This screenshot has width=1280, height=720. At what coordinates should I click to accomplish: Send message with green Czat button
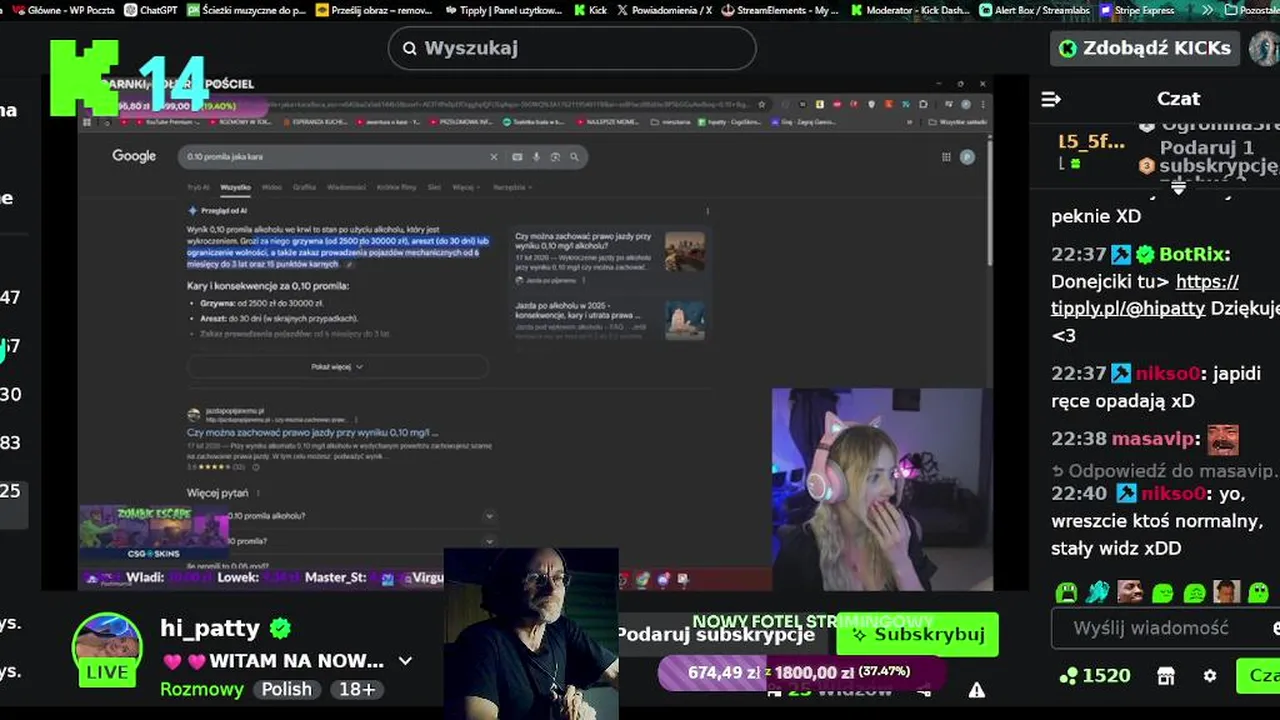1258,676
